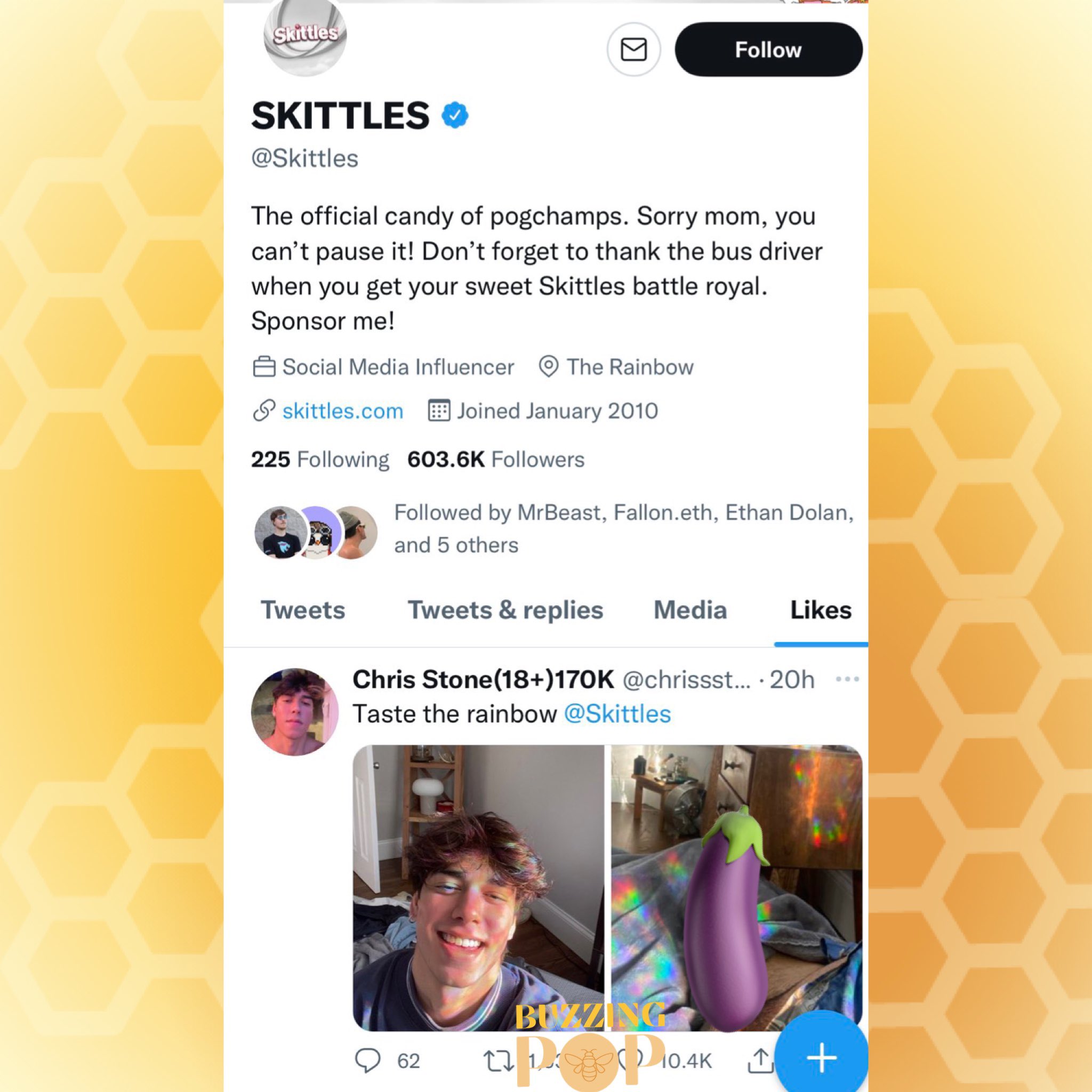Screen dimensions: 1092x1092
Task: Switch to Tweets & replies tab
Action: 505,610
